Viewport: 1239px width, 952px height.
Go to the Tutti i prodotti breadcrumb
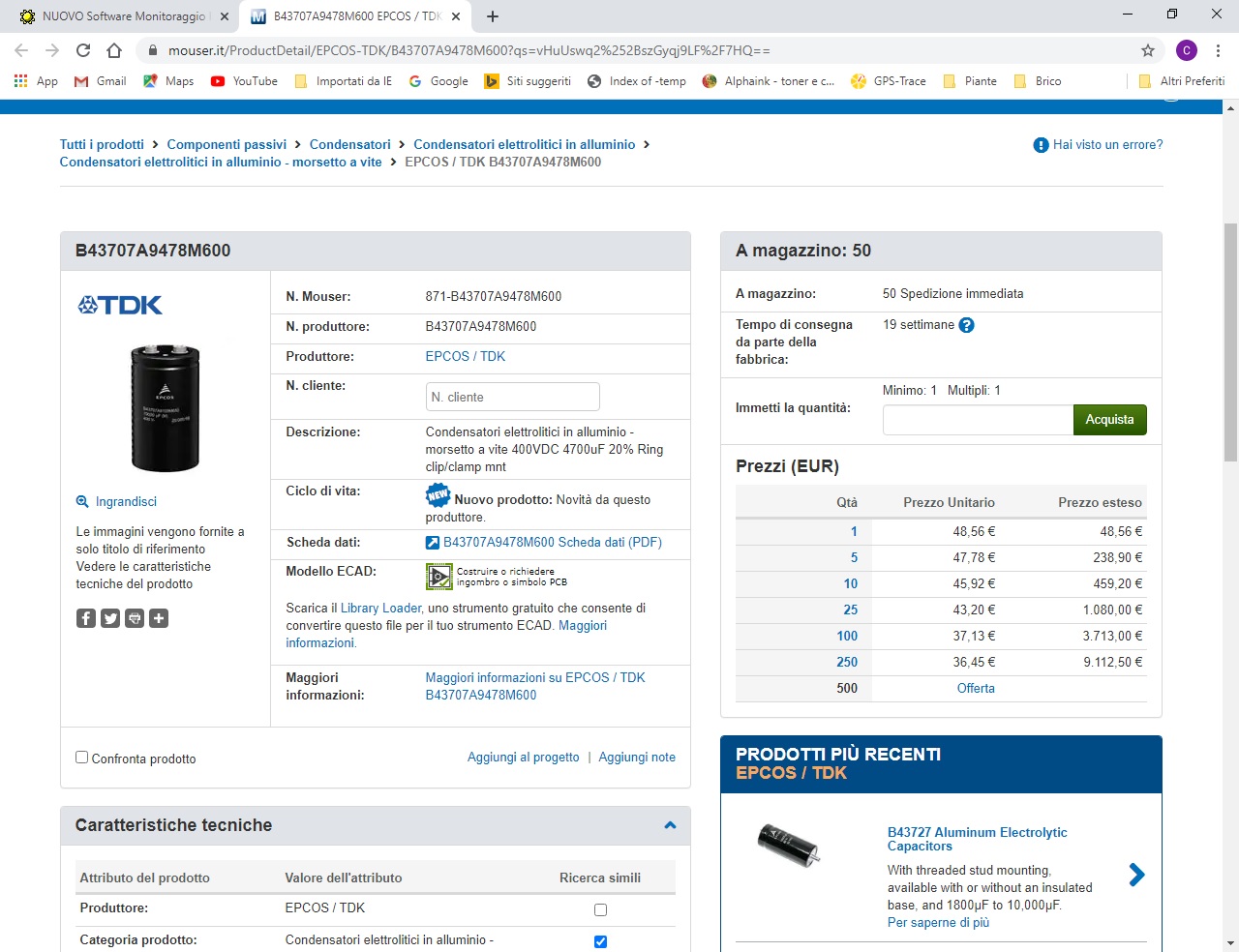pos(102,144)
